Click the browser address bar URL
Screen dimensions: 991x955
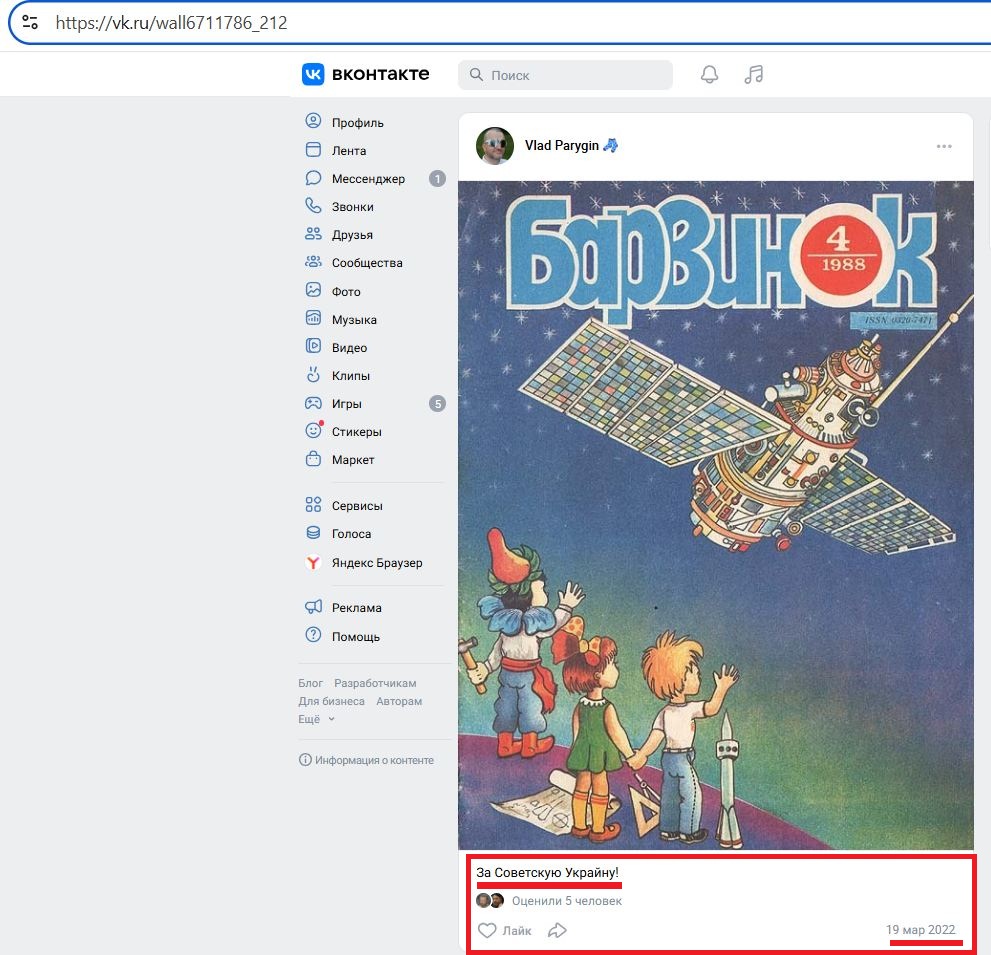(x=171, y=23)
